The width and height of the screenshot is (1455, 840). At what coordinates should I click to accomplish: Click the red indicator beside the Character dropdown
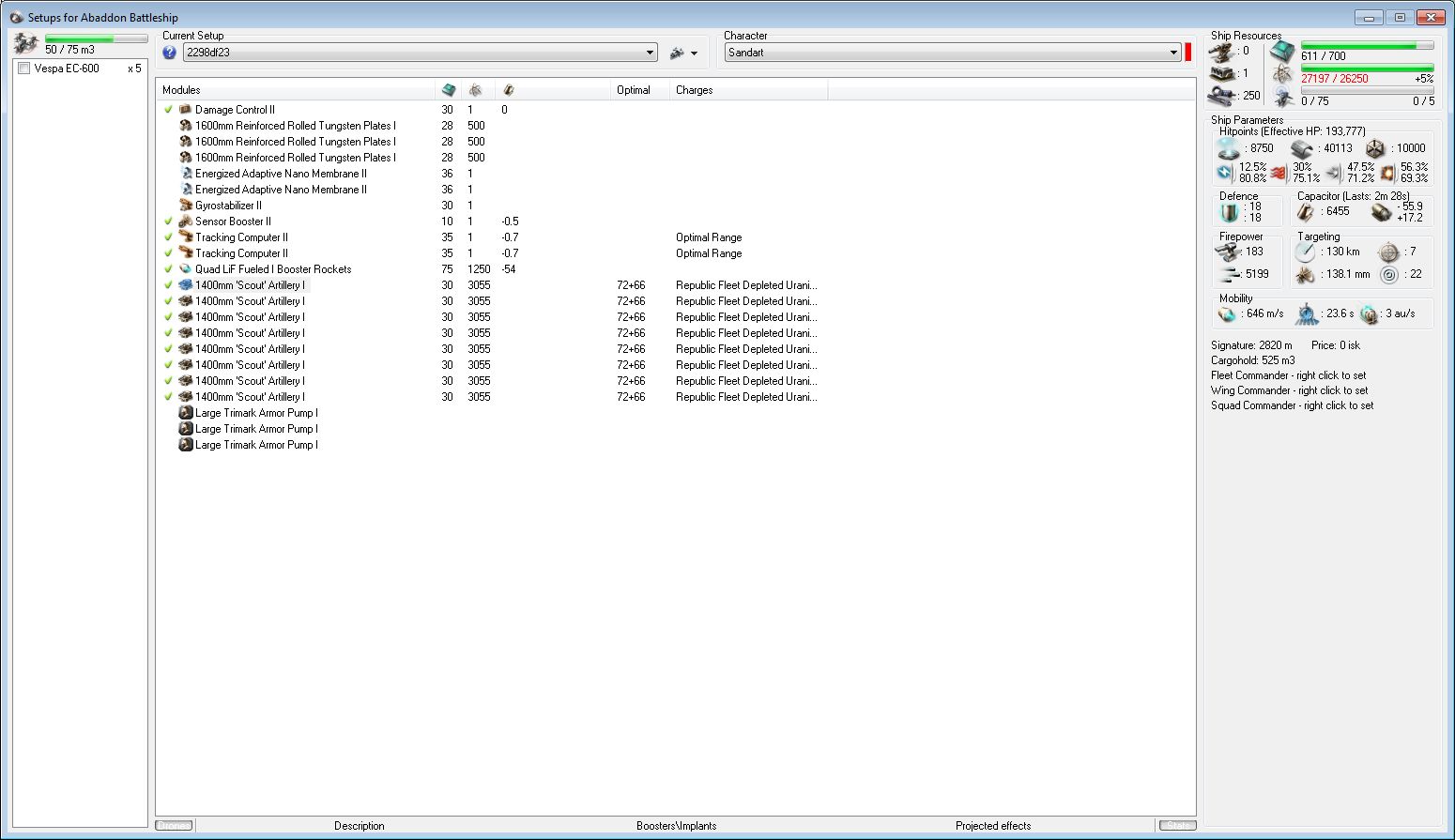point(1188,53)
